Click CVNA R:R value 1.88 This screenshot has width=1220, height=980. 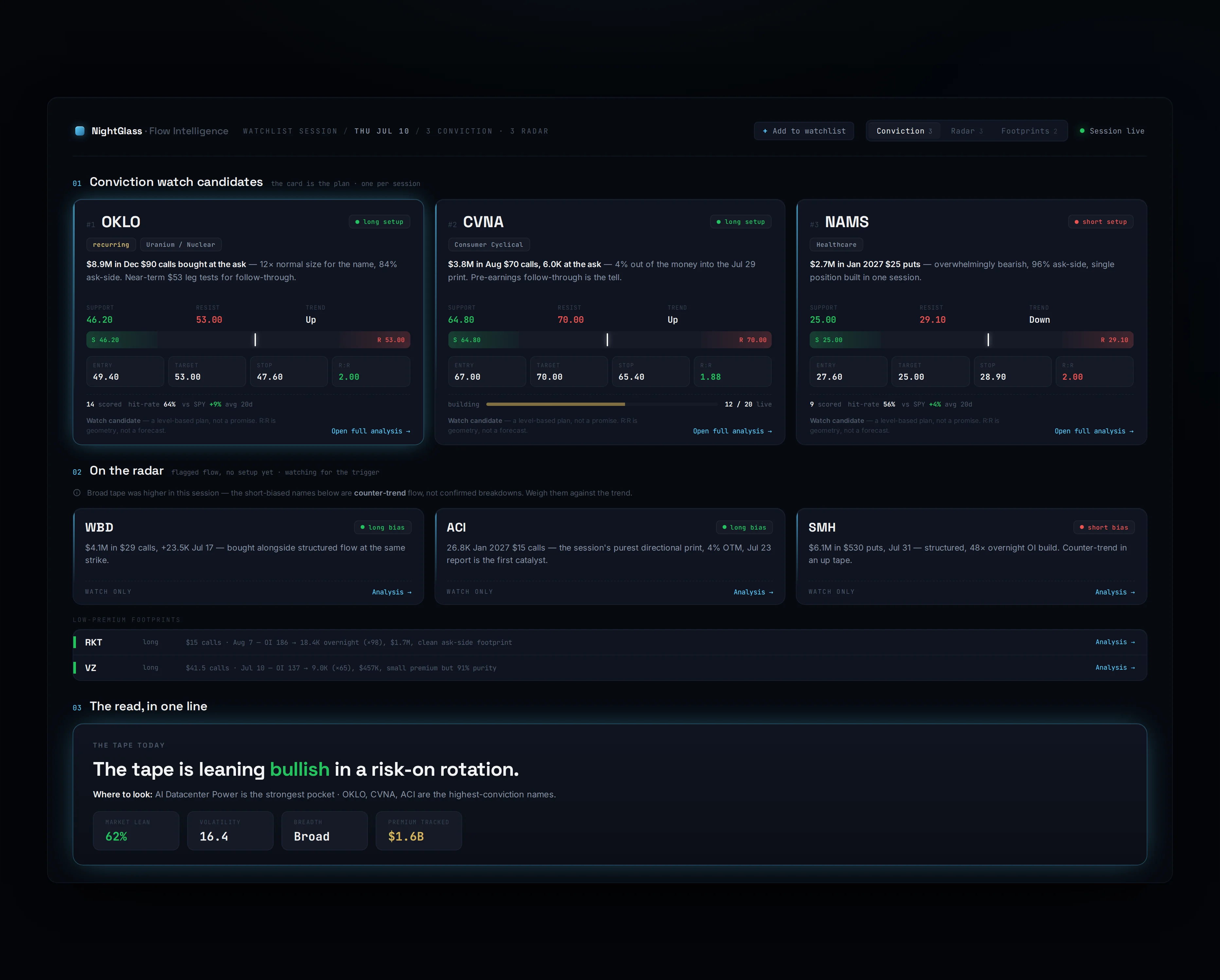click(x=710, y=377)
